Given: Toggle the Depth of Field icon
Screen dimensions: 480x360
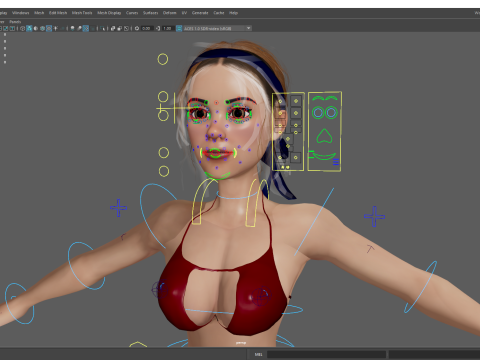Looking at the screenshot, I should click(x=93, y=28).
